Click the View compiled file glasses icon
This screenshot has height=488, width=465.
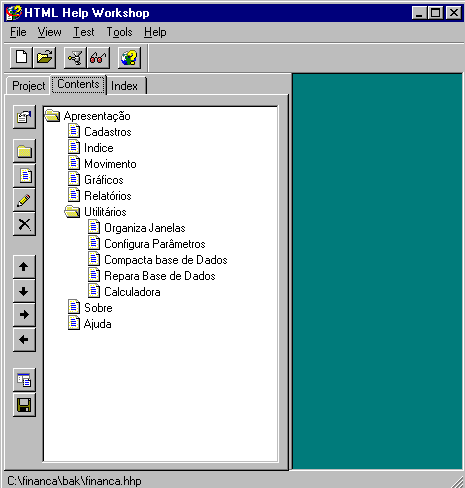coord(98,58)
